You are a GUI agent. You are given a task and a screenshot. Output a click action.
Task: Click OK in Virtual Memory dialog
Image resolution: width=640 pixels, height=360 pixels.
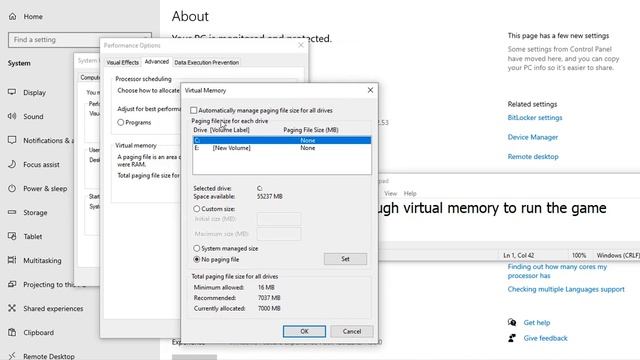(304, 331)
